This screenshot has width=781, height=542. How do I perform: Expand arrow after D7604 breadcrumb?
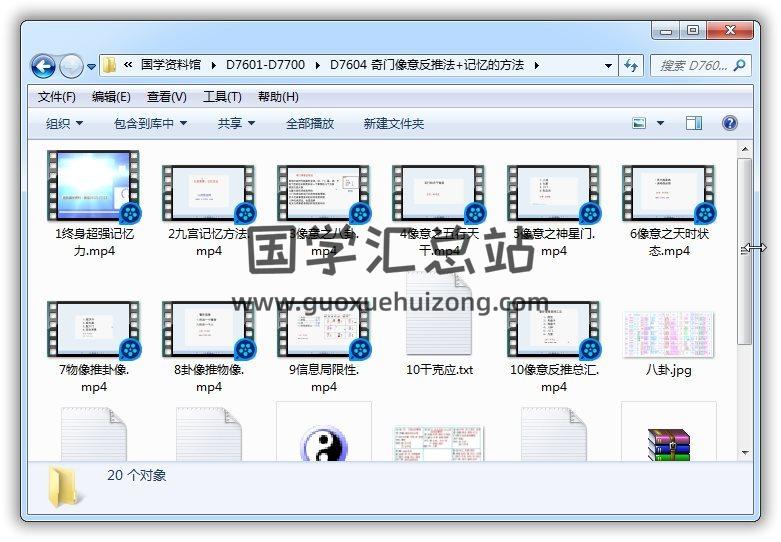tap(536, 65)
